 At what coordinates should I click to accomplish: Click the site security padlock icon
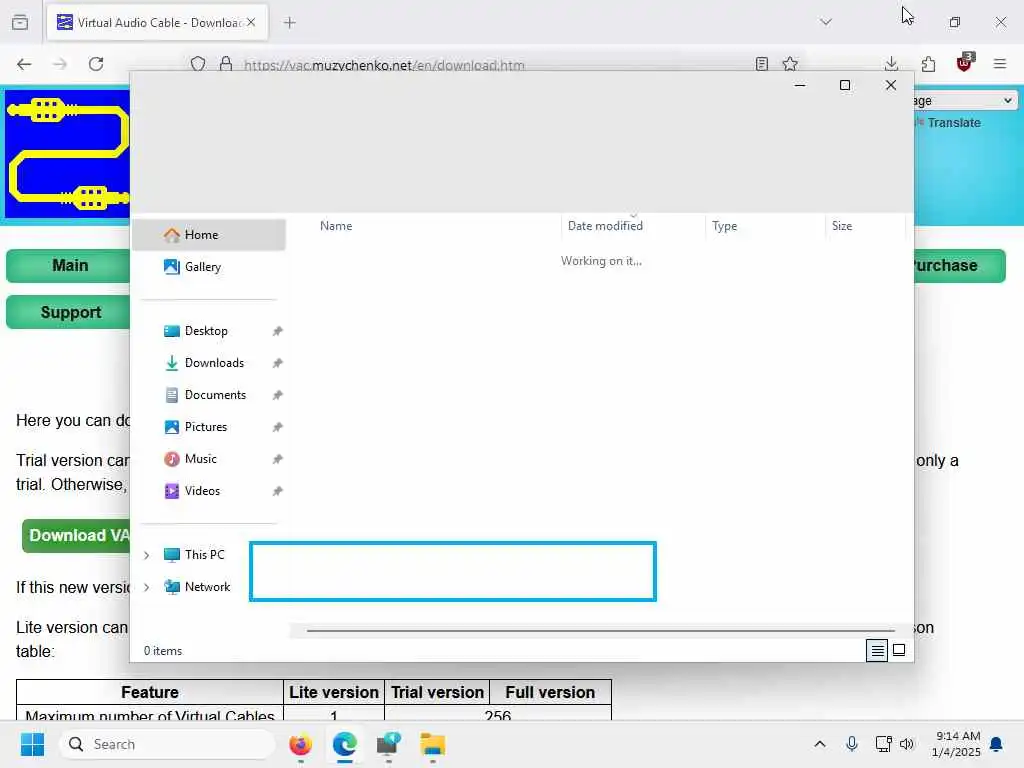tap(226, 64)
